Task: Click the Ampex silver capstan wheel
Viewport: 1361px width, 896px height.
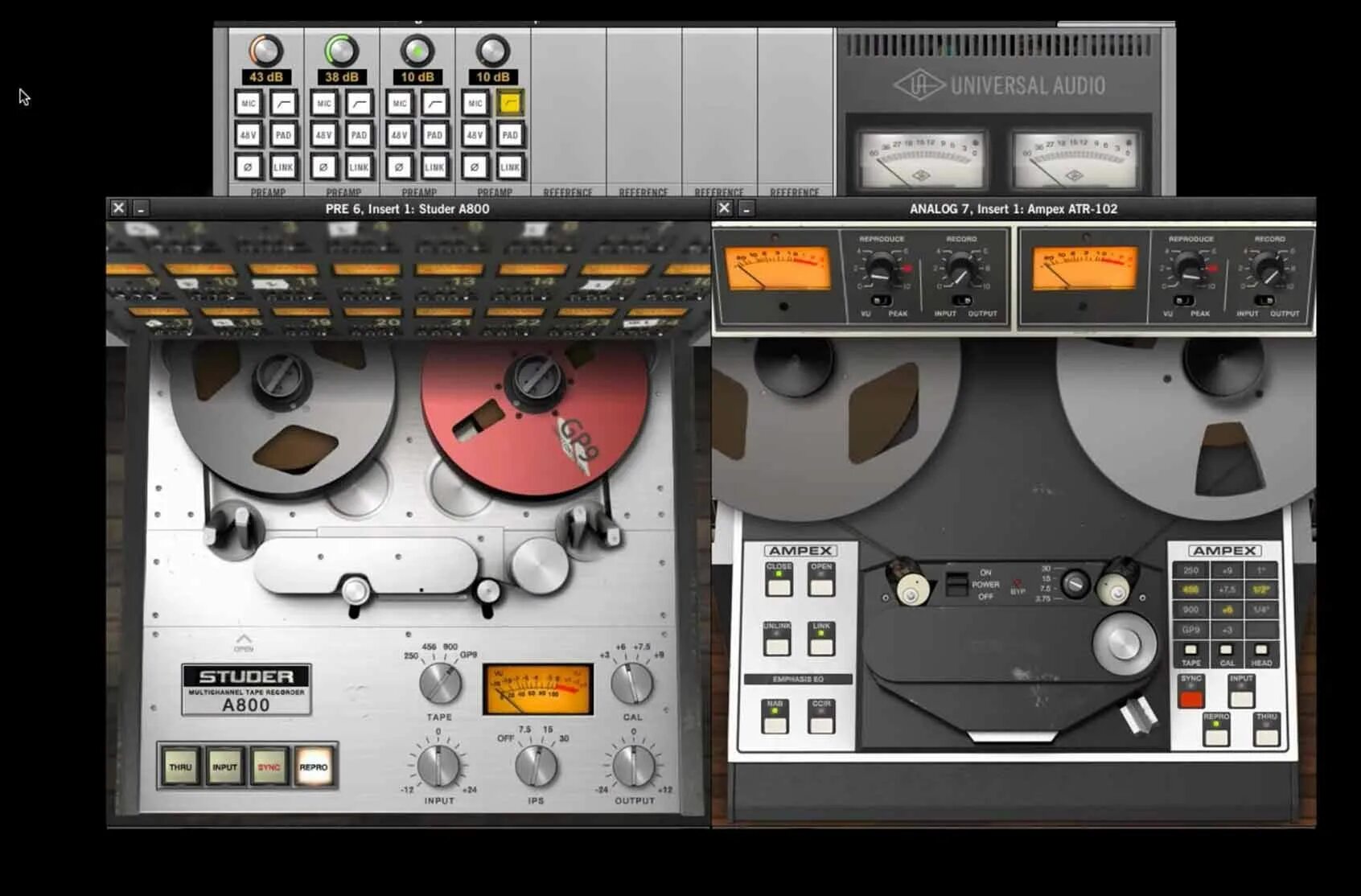Action: [x=1125, y=643]
